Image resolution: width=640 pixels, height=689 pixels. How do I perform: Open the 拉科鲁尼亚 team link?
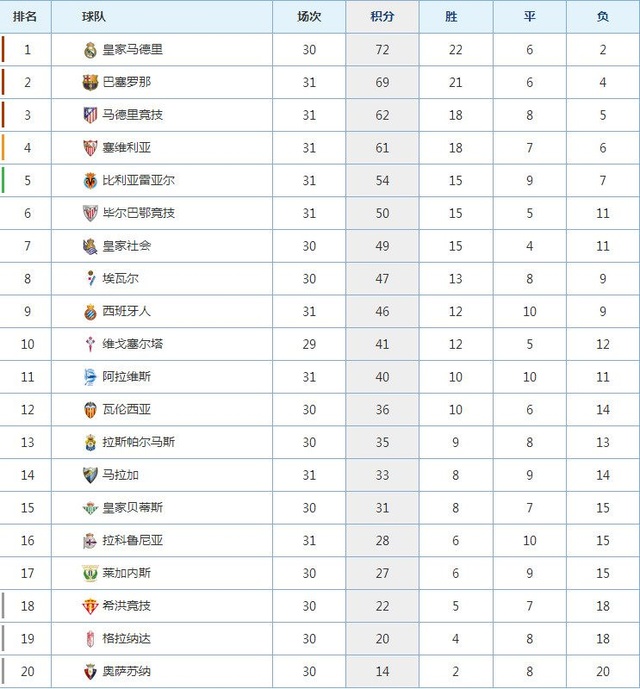coord(132,540)
